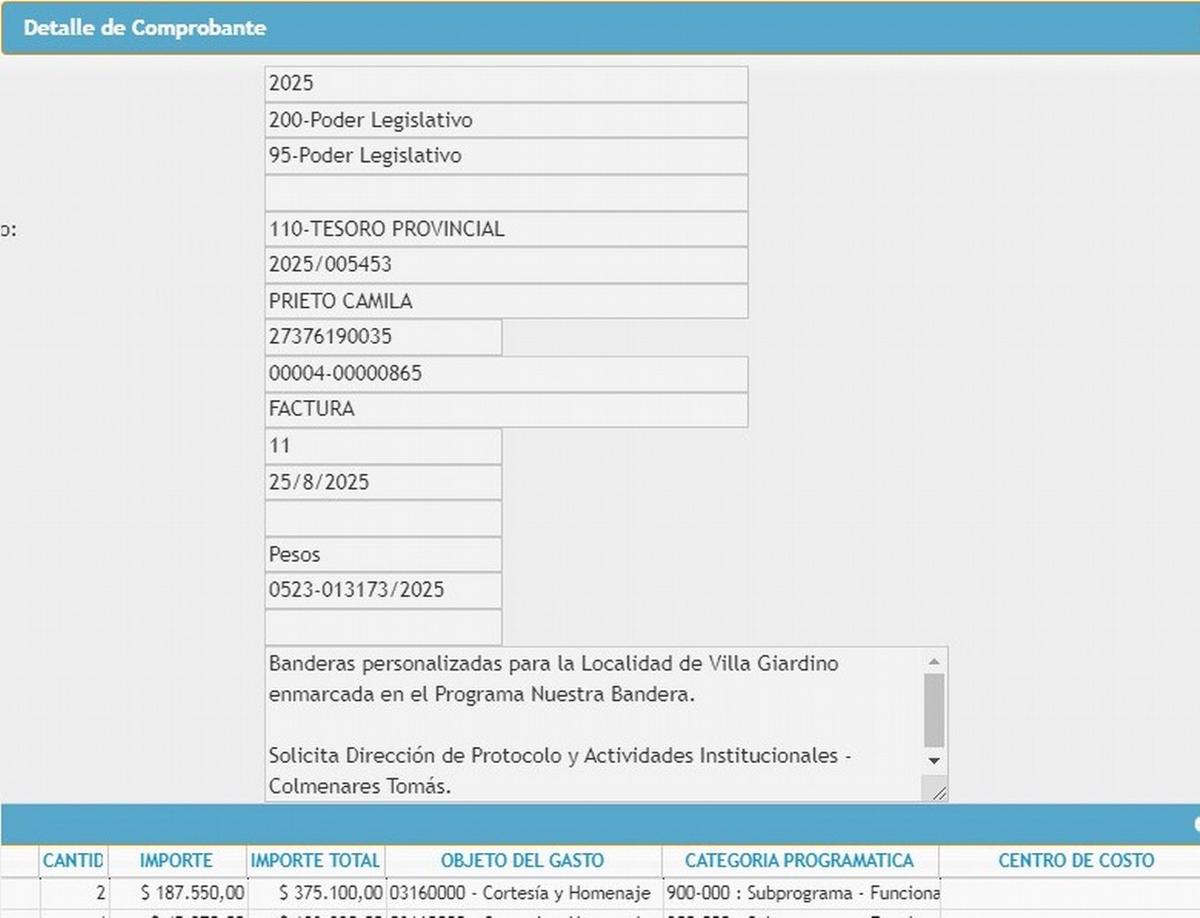Select the 200-Poder Legislativo field
This screenshot has height=918, width=1200.
[506, 120]
